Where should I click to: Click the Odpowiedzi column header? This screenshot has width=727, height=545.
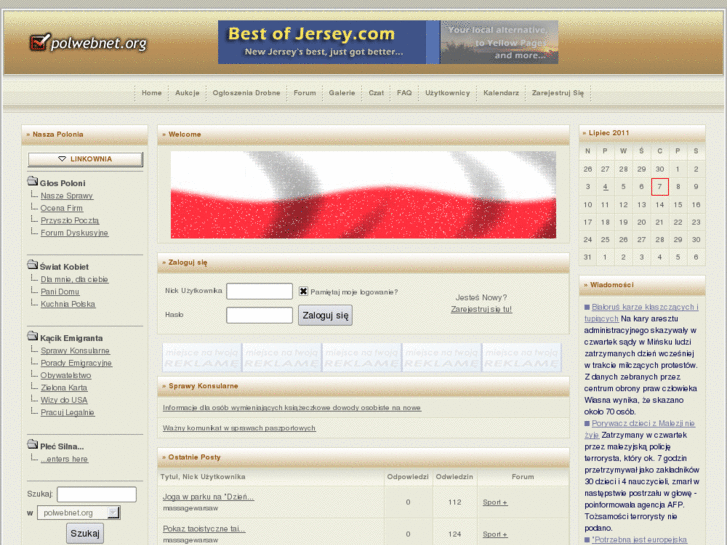(408, 477)
